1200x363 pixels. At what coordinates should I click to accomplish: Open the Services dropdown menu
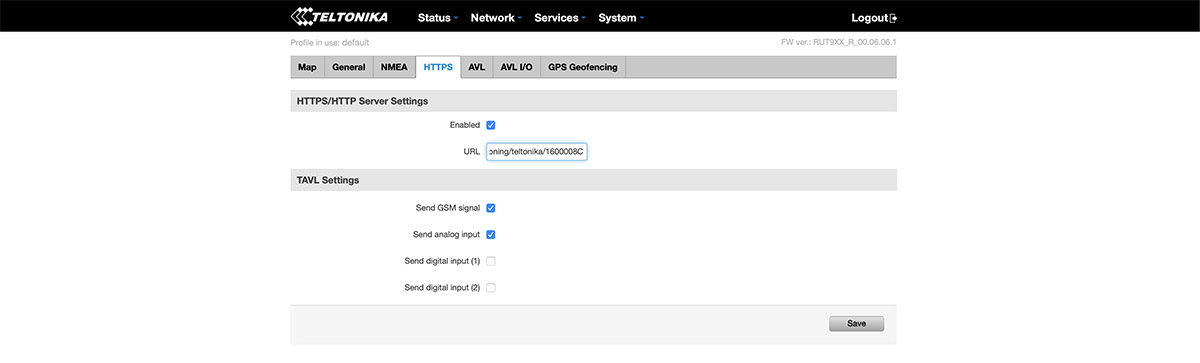click(x=561, y=18)
